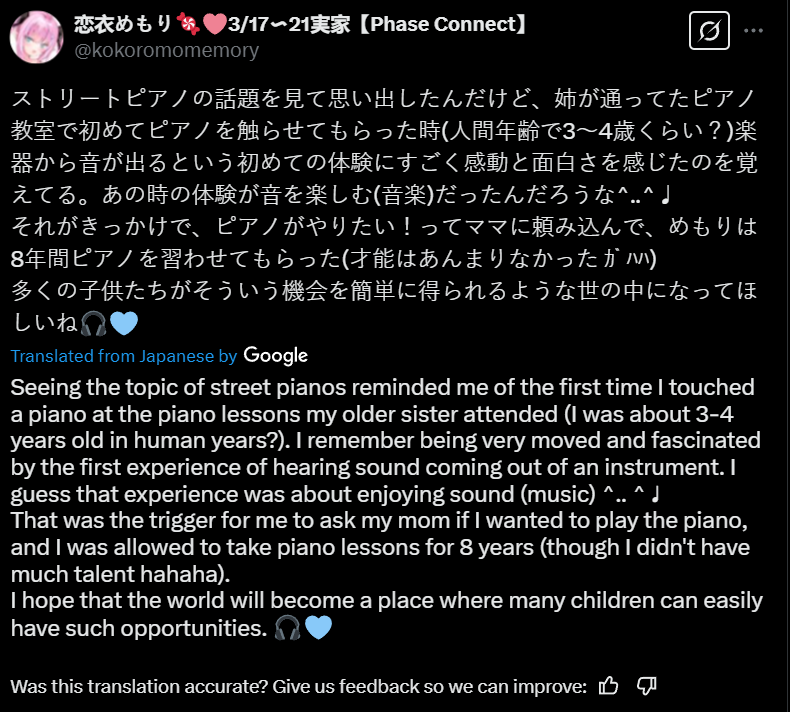Click the music note symbol in the Japanese text
This screenshot has width=790, height=712.
665,195
